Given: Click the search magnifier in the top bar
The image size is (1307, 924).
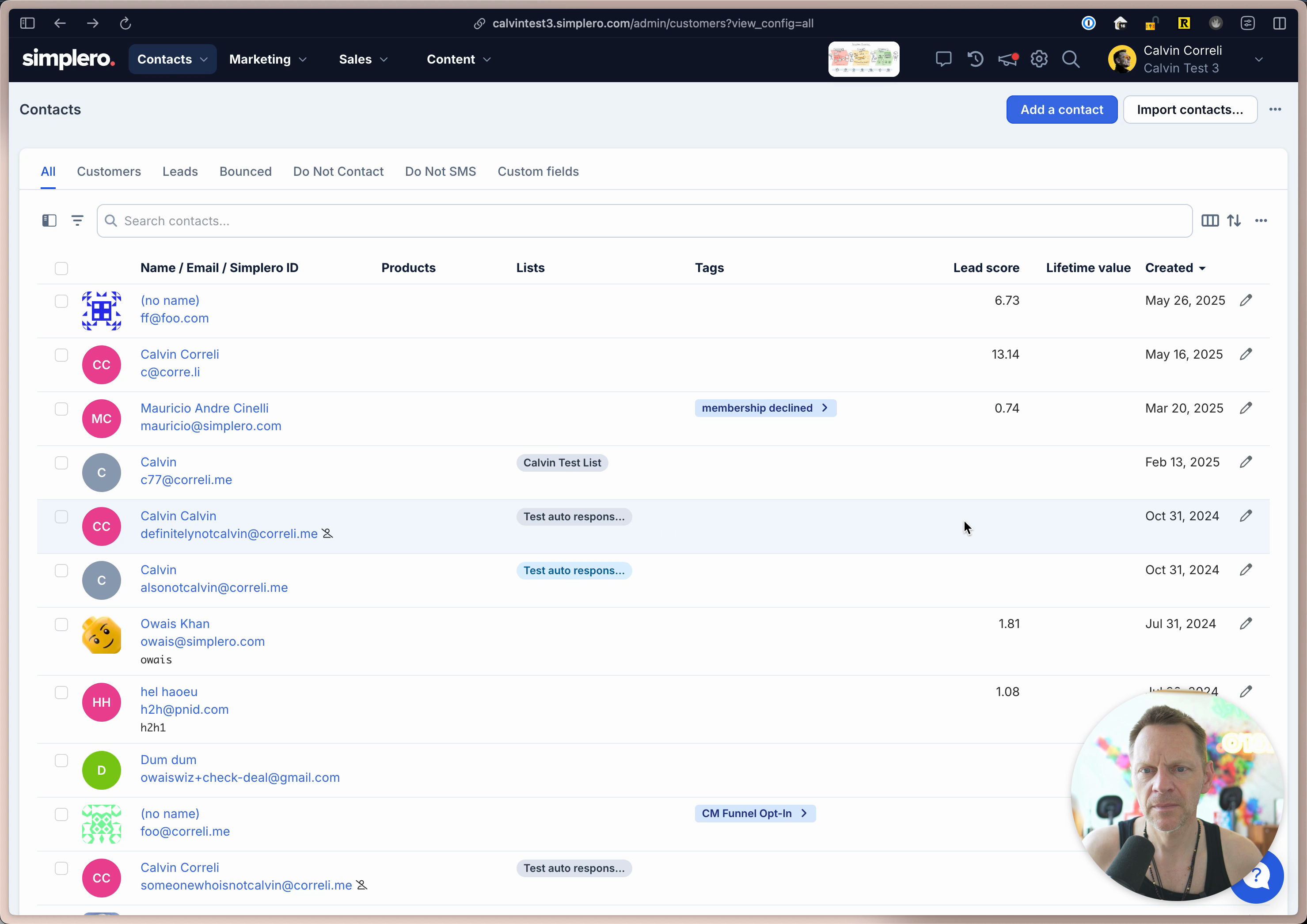Looking at the screenshot, I should click(1071, 59).
